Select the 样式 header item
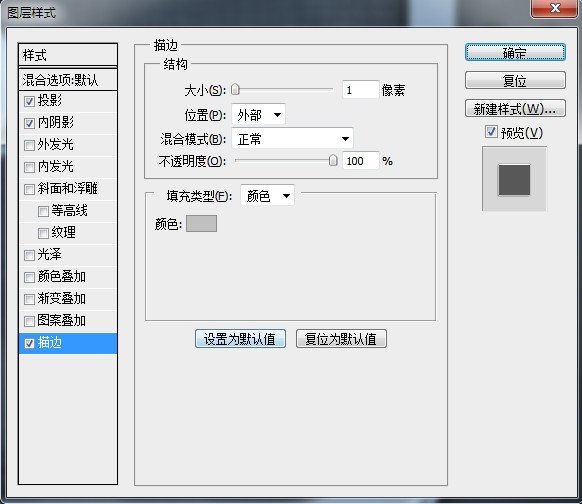The image size is (582, 504). [68, 55]
